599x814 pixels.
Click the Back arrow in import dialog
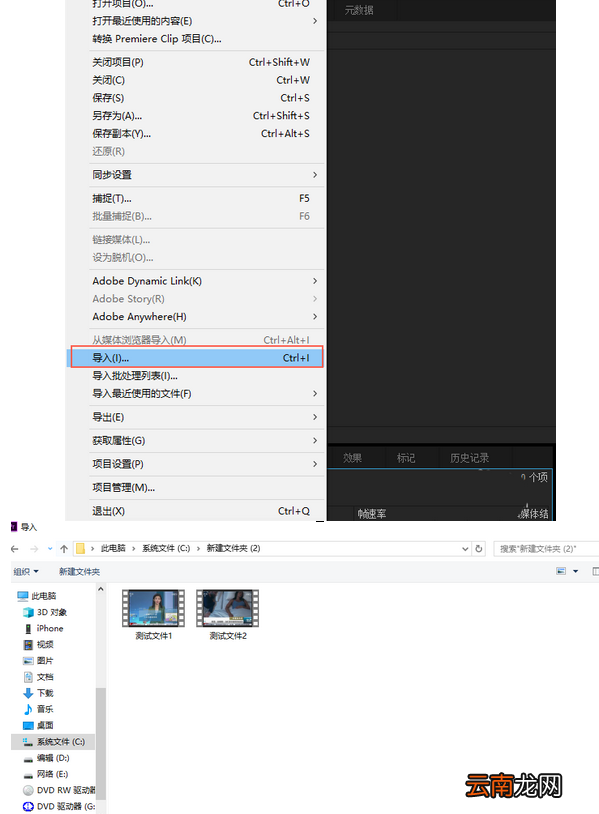15,549
